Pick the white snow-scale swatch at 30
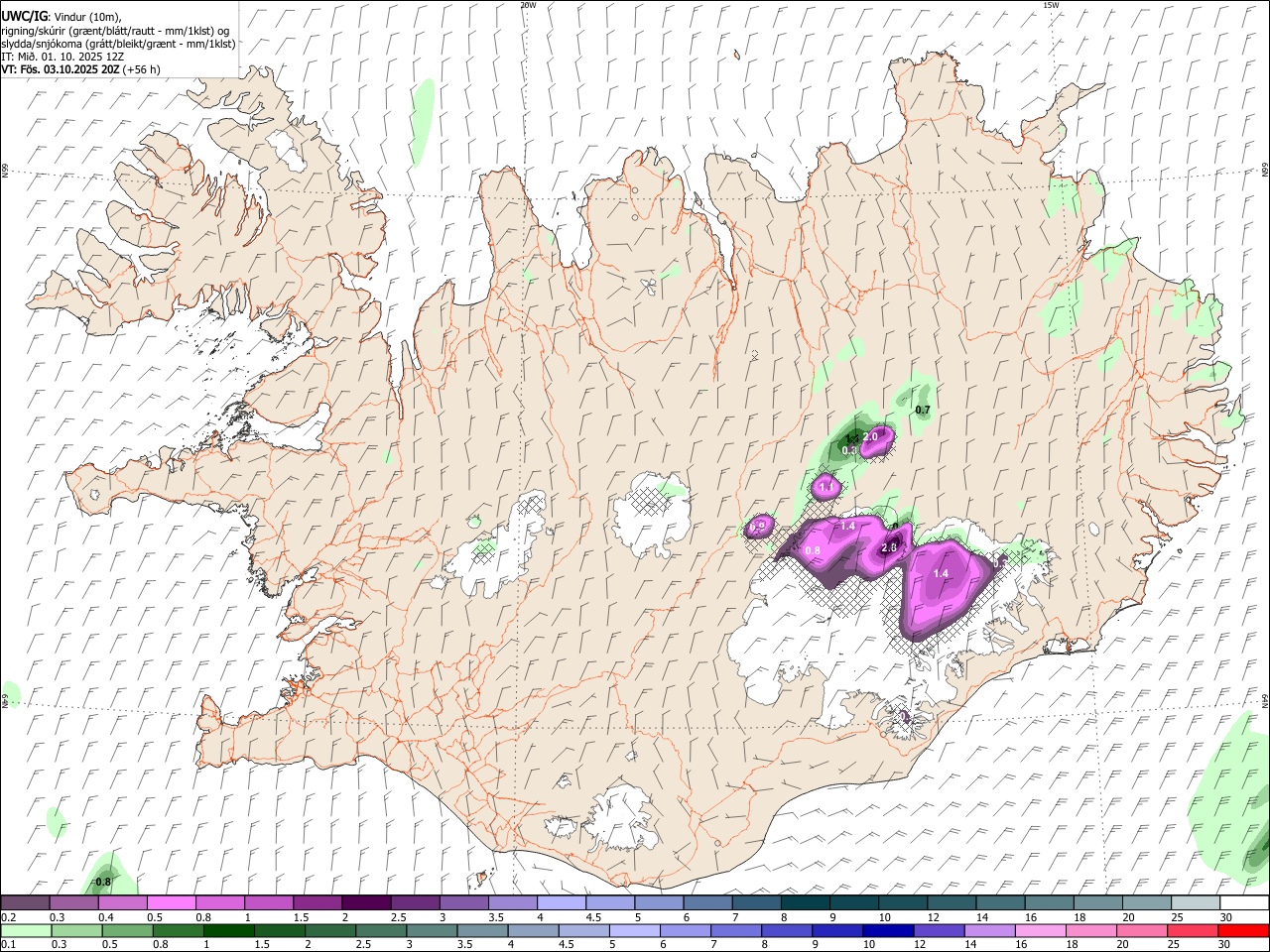 pos(1244,903)
